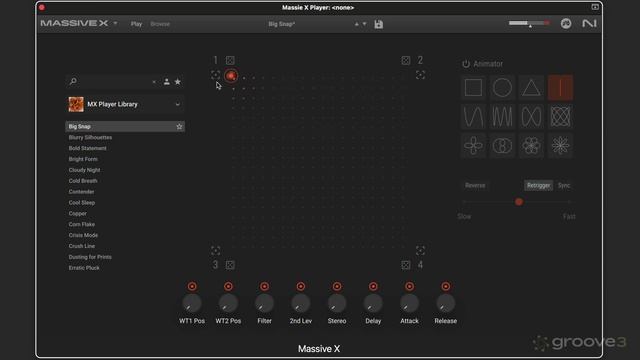640x360 pixels.
Task: Click the capture snapshot icon at corner 3
Action: point(216,250)
